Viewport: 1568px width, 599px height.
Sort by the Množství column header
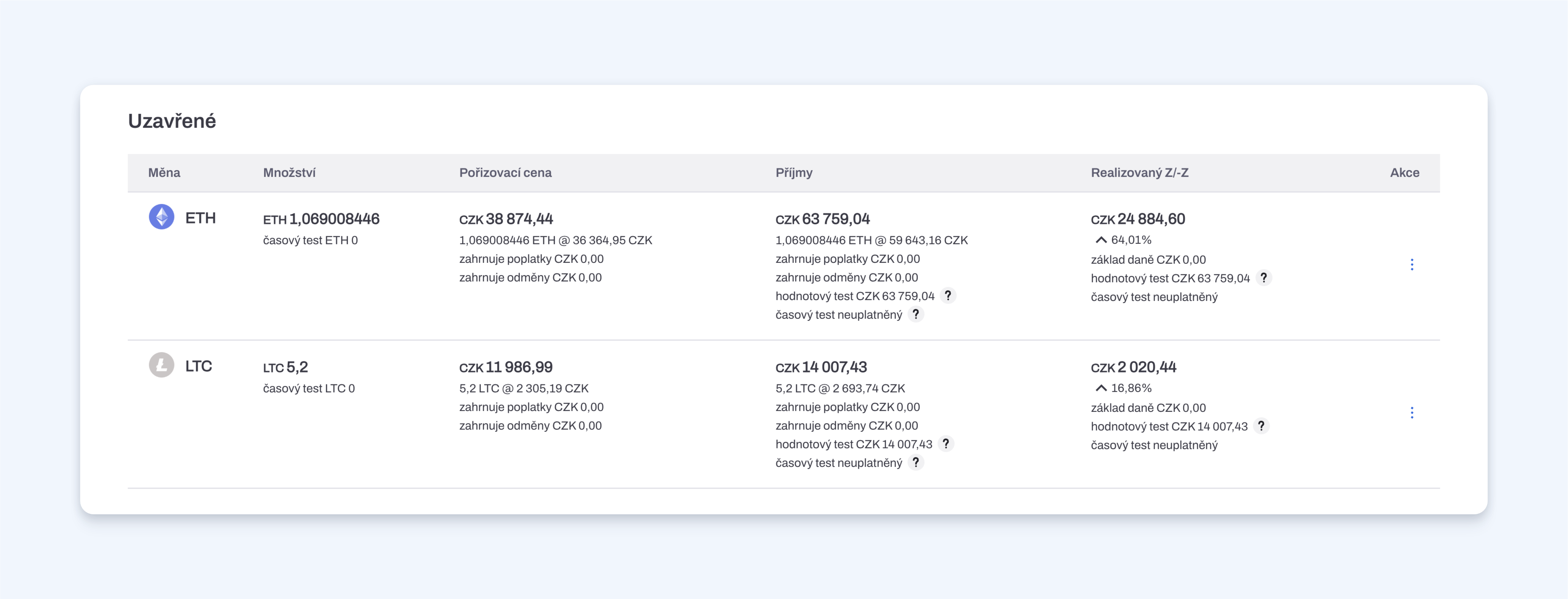pos(289,173)
